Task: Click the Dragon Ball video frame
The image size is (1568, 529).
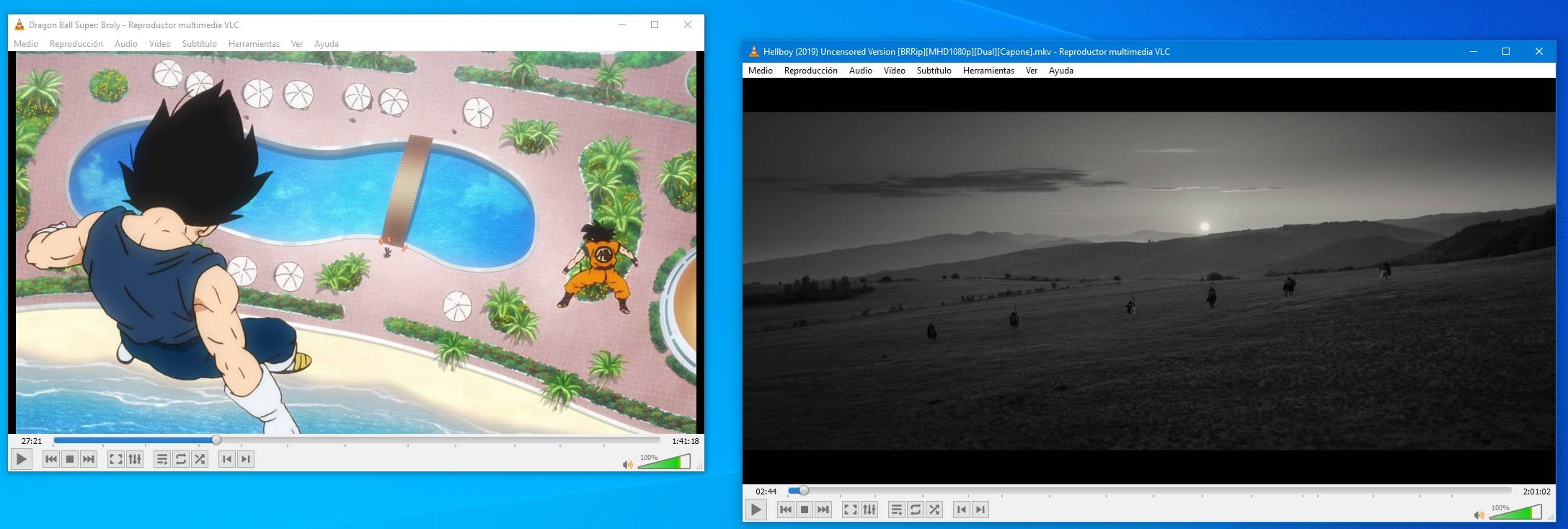Action: point(356,242)
